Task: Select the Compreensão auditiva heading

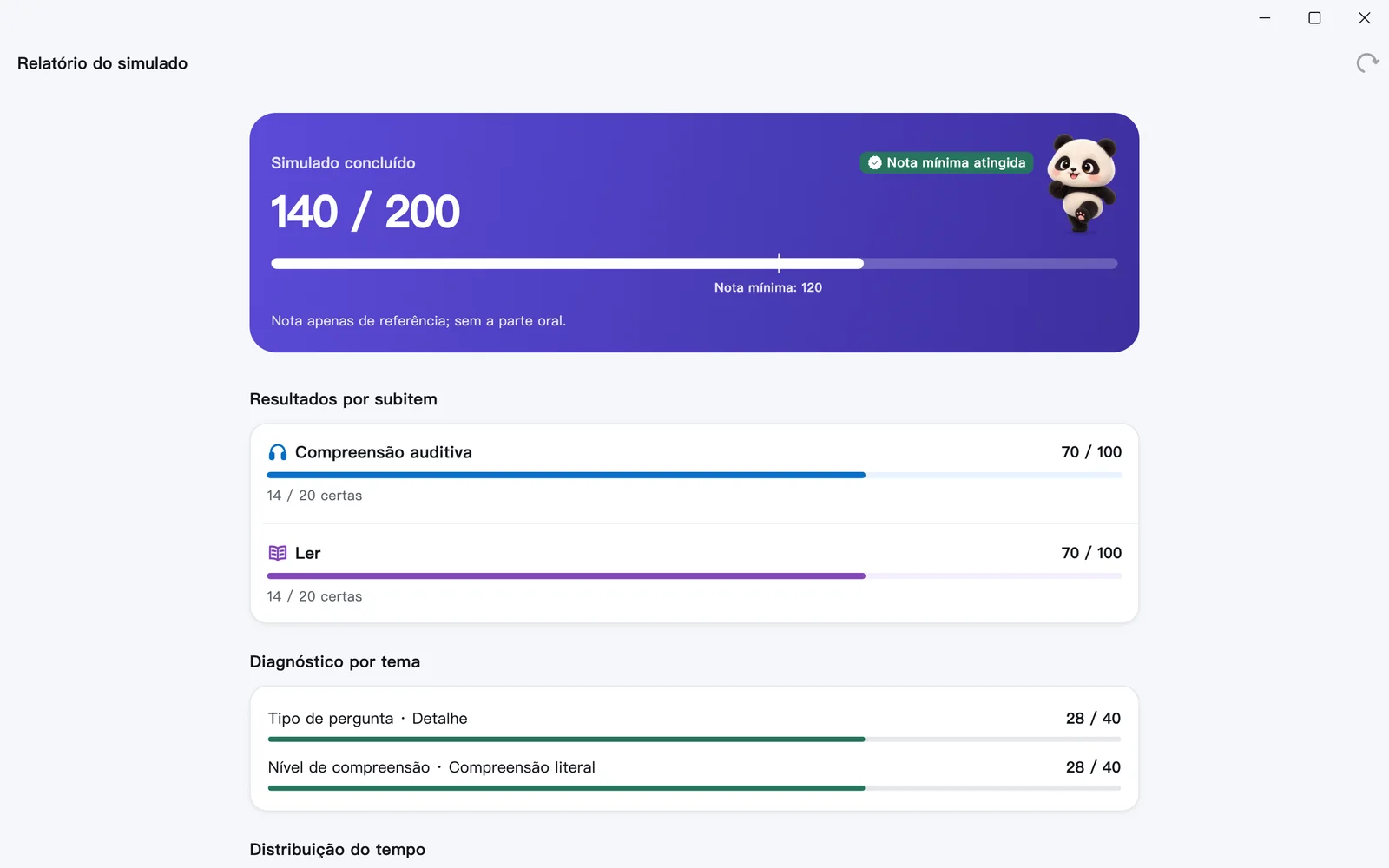Action: [383, 452]
